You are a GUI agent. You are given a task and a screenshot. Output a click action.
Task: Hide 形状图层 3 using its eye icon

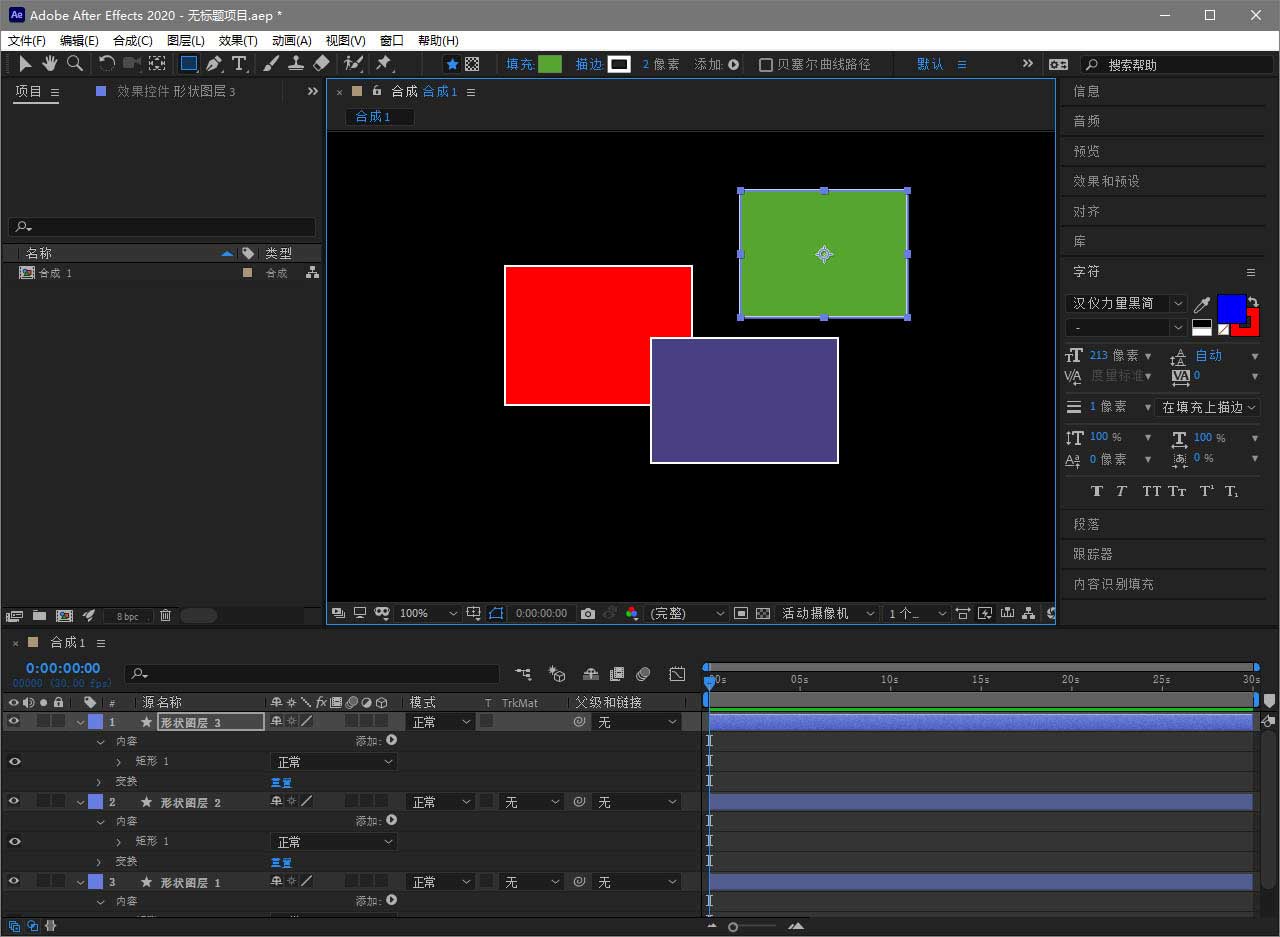click(14, 721)
